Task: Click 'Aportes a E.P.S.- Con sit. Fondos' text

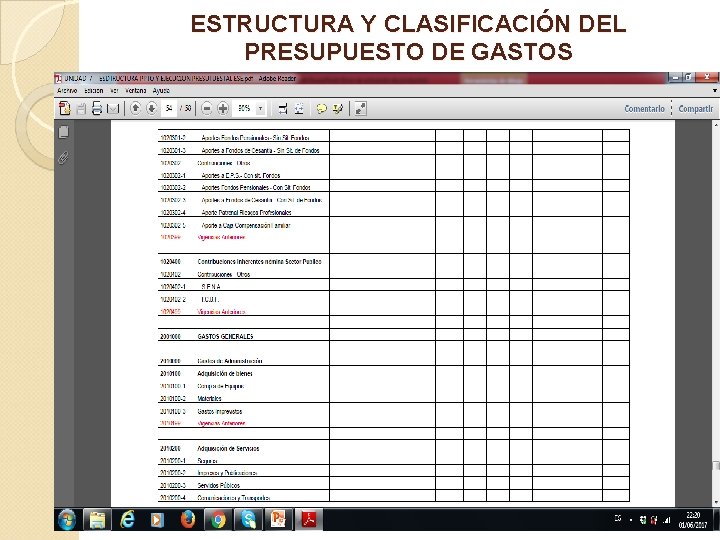Action: 241,175
